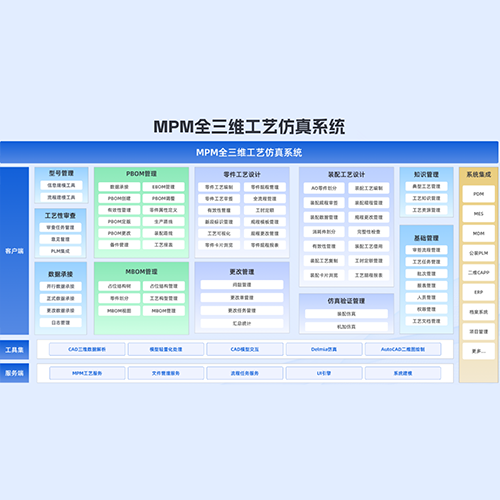500x500 pixels.
Task: Click the 知识管理 module heading
Action: coord(426,174)
